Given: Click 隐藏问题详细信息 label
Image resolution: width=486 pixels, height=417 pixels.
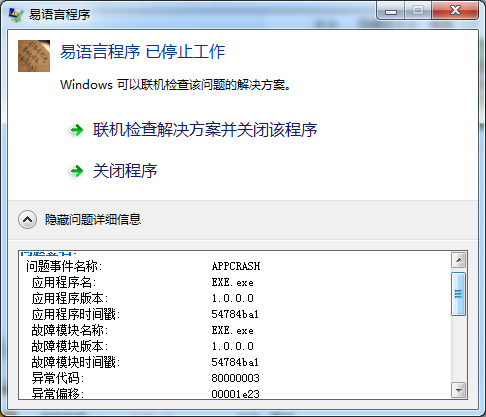Looking at the screenshot, I should pos(93,220).
